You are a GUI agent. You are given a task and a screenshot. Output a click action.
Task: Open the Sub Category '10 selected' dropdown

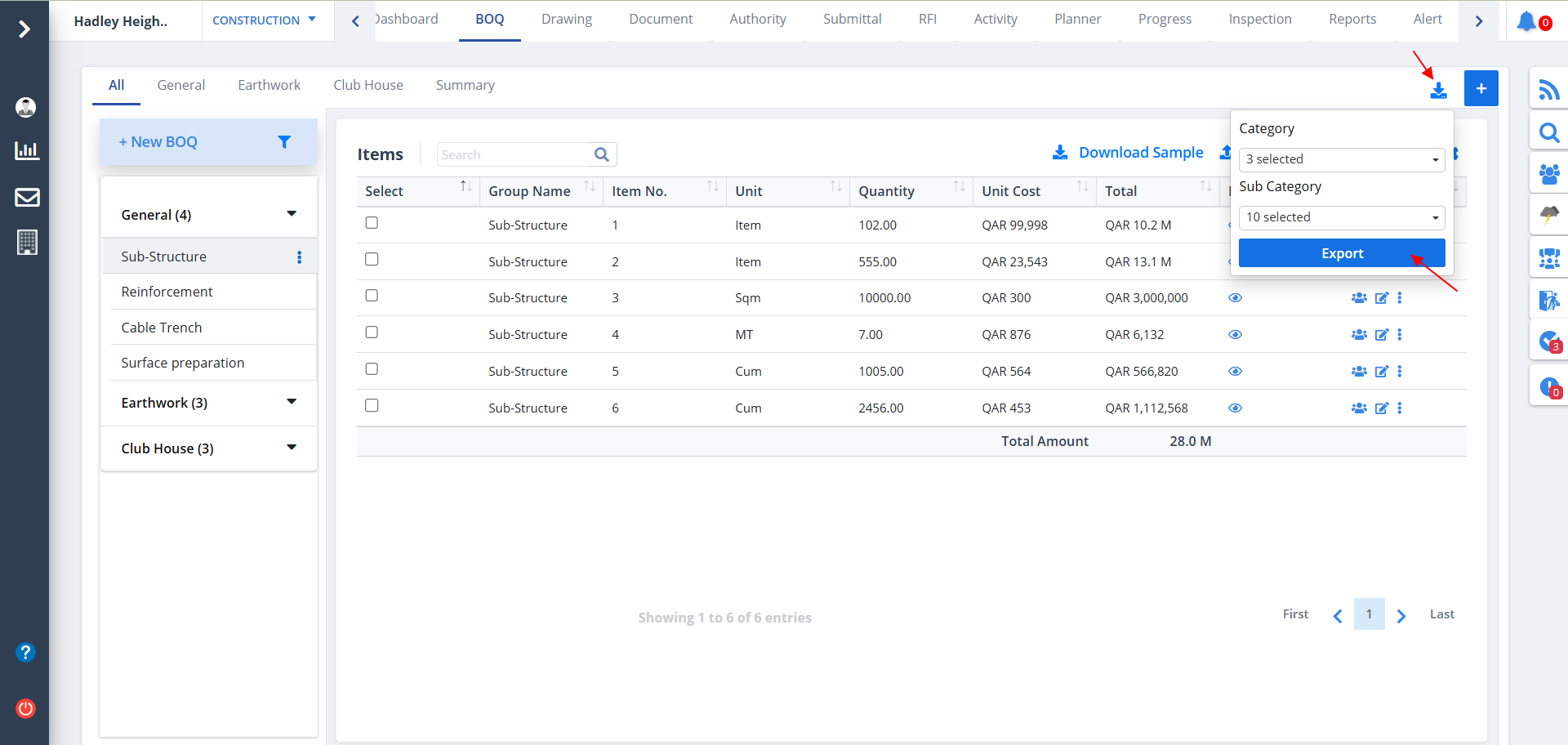point(1341,217)
